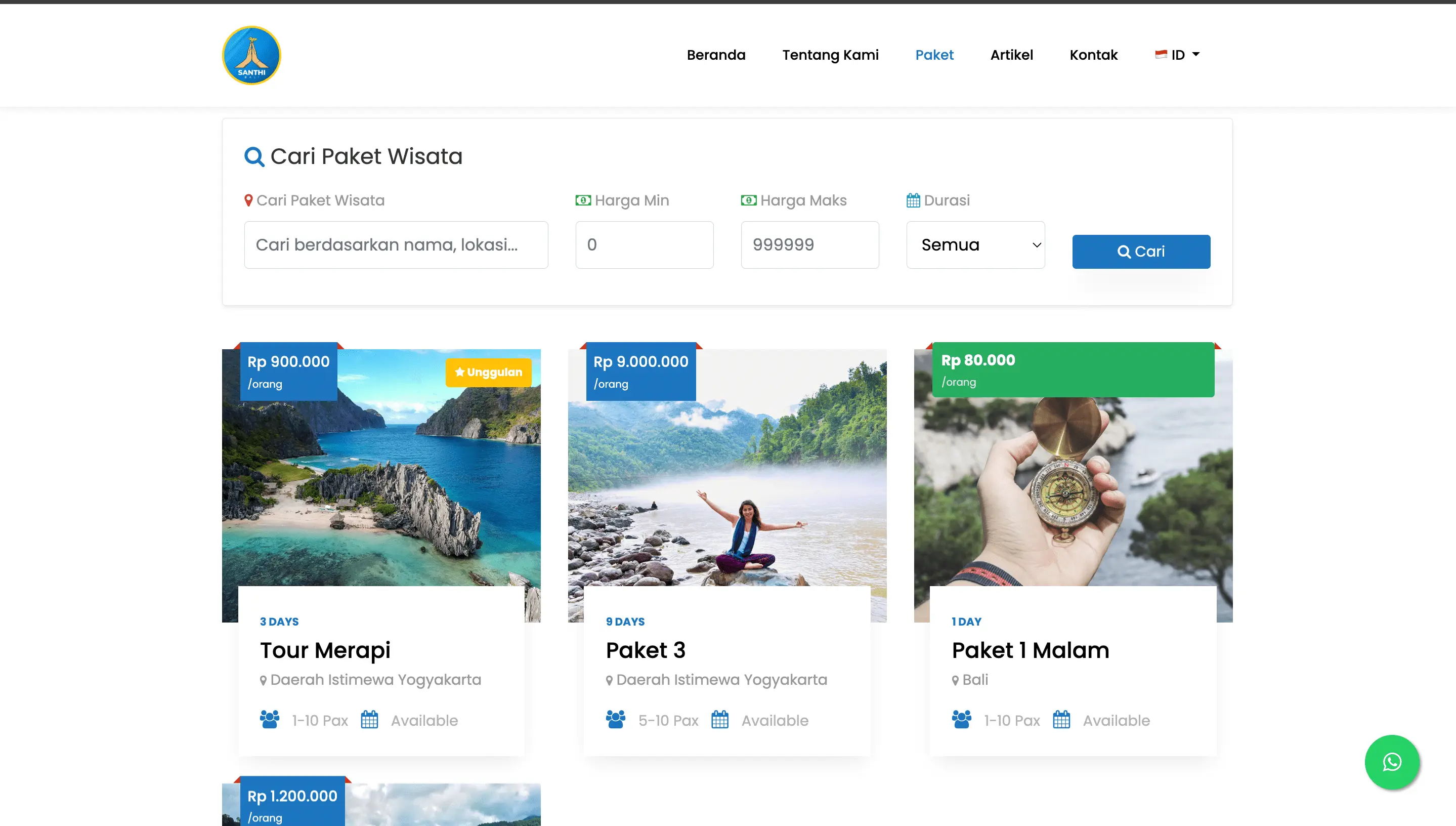Click the Indonesian flag icon
This screenshot has height=826, width=1456.
1161,55
